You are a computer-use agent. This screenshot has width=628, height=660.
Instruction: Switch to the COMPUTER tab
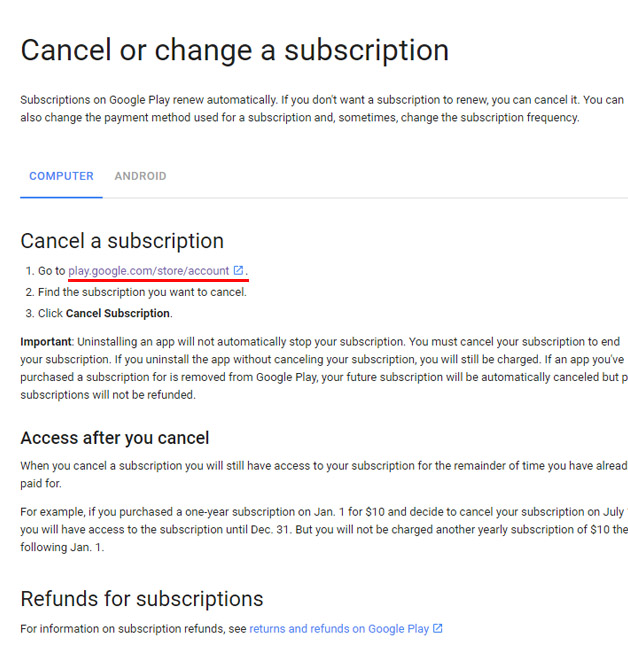click(61, 176)
